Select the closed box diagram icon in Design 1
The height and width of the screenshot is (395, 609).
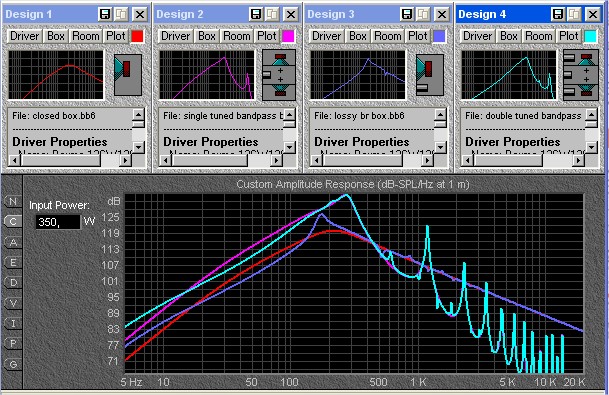point(128,75)
